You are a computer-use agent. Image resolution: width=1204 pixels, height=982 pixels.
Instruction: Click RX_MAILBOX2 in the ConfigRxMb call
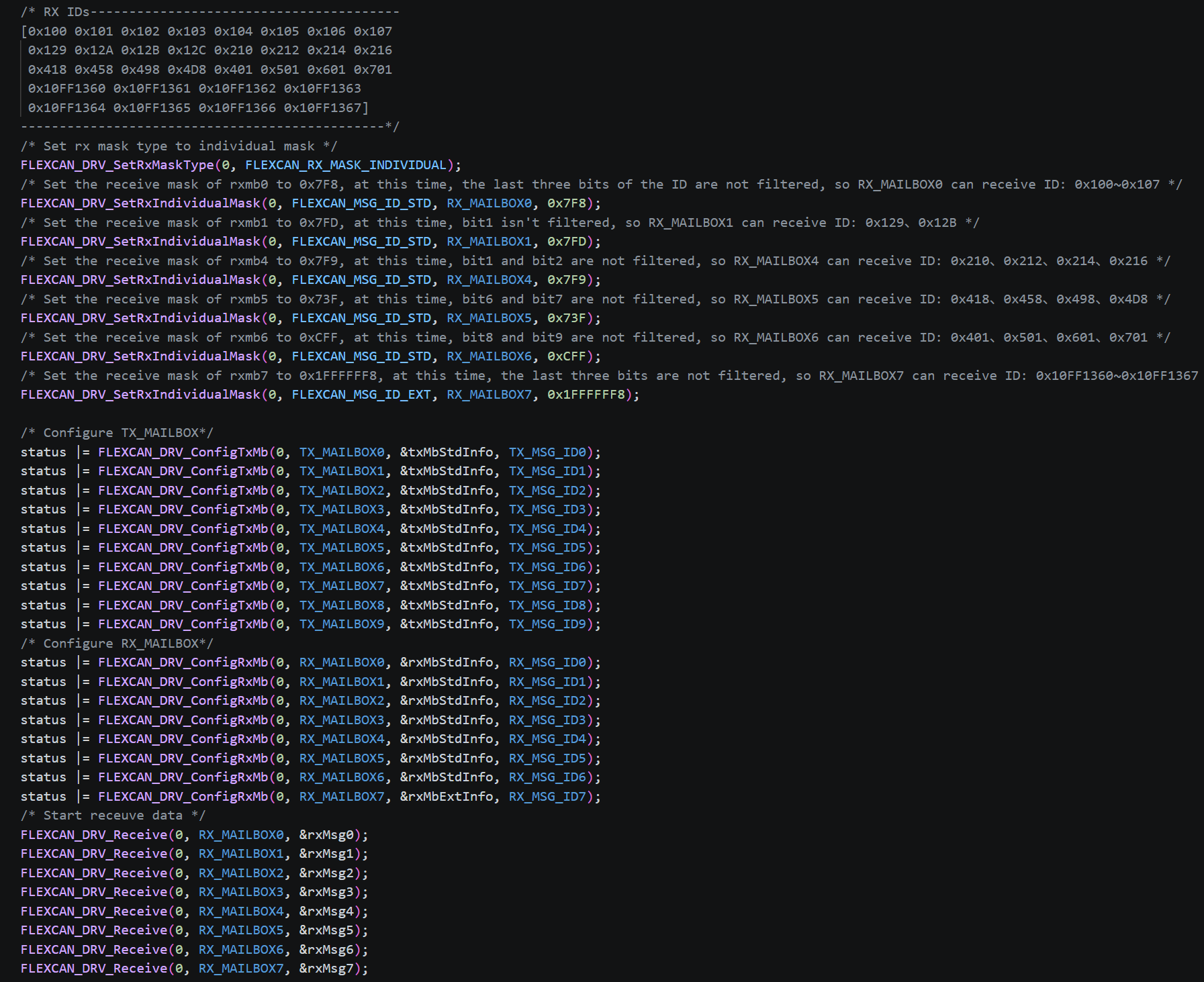pyautogui.click(x=342, y=701)
